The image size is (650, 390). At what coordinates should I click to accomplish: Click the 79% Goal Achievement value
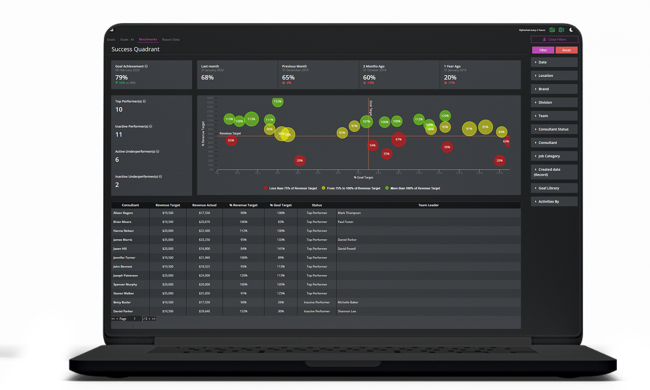pyautogui.click(x=121, y=78)
